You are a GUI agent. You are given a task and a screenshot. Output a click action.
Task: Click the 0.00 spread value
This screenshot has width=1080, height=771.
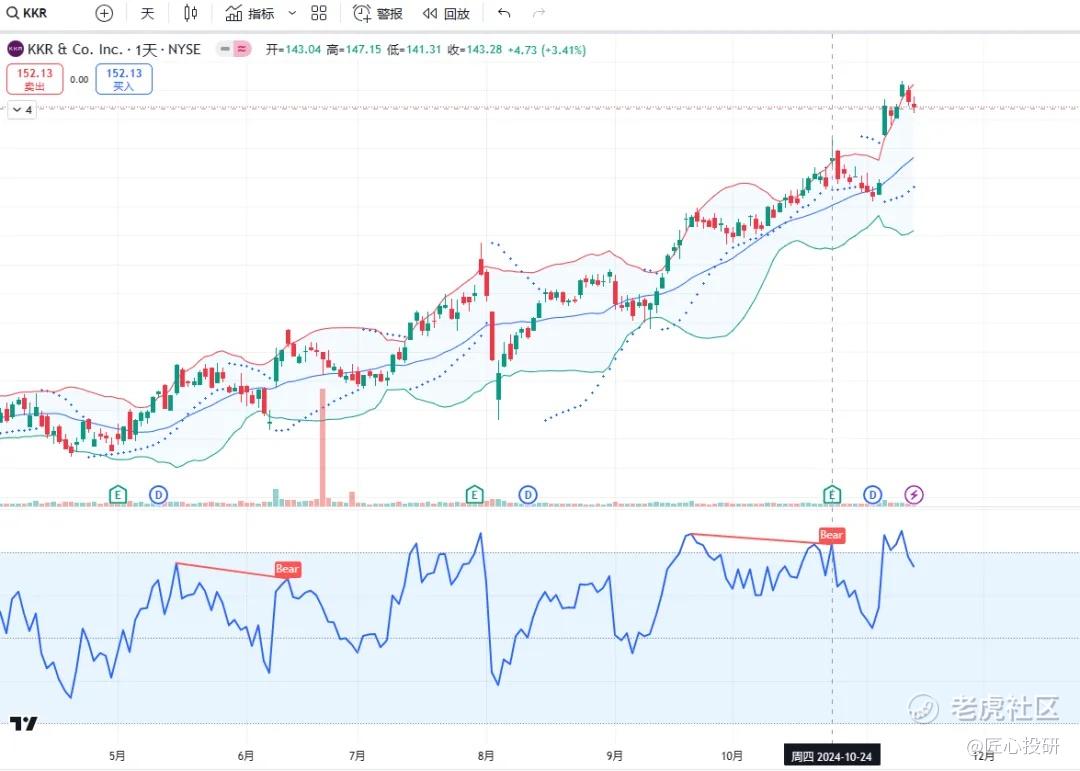(79, 79)
